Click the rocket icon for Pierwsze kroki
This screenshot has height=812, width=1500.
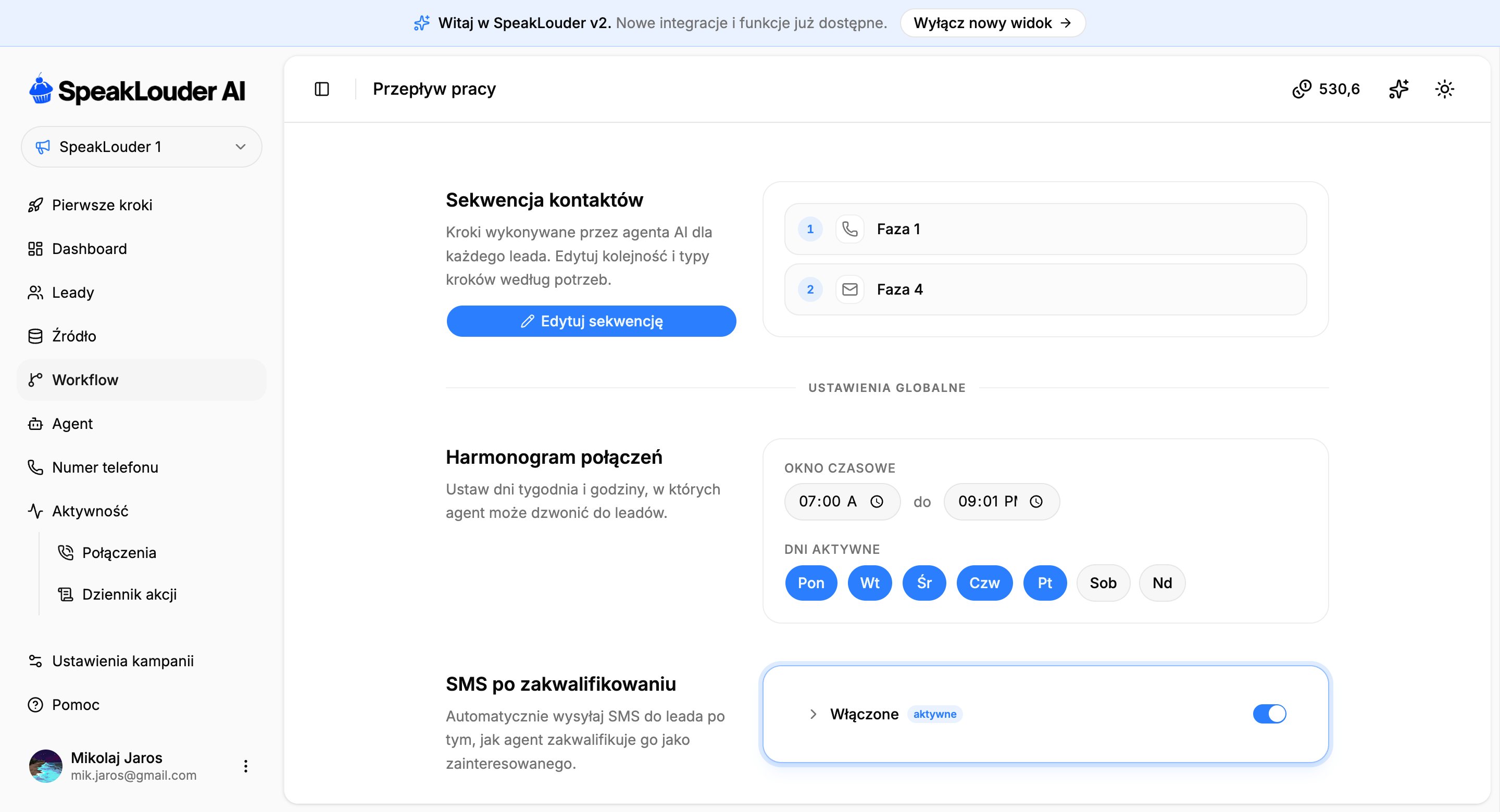pyautogui.click(x=35, y=205)
